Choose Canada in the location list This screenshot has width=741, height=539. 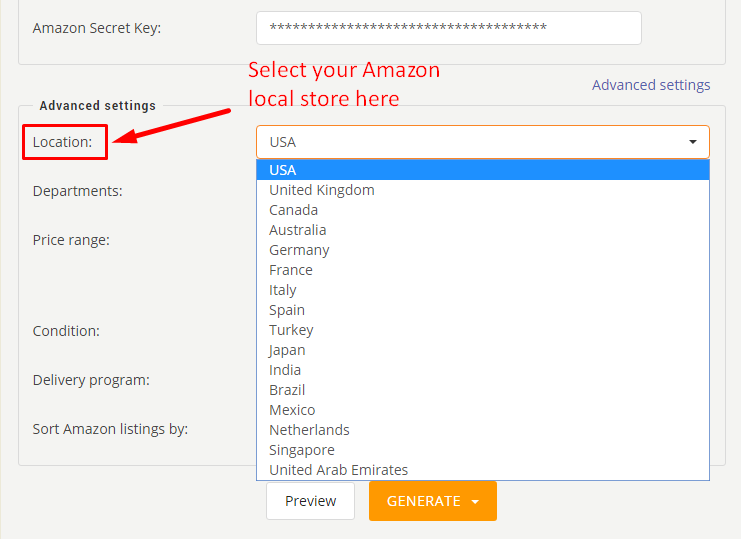click(483, 210)
